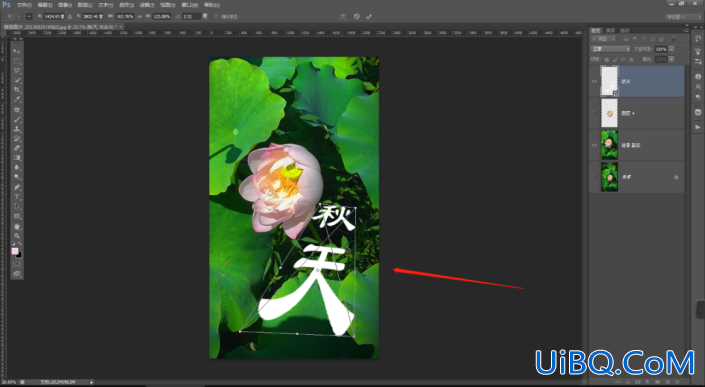Select the Blur tool

click(17, 168)
